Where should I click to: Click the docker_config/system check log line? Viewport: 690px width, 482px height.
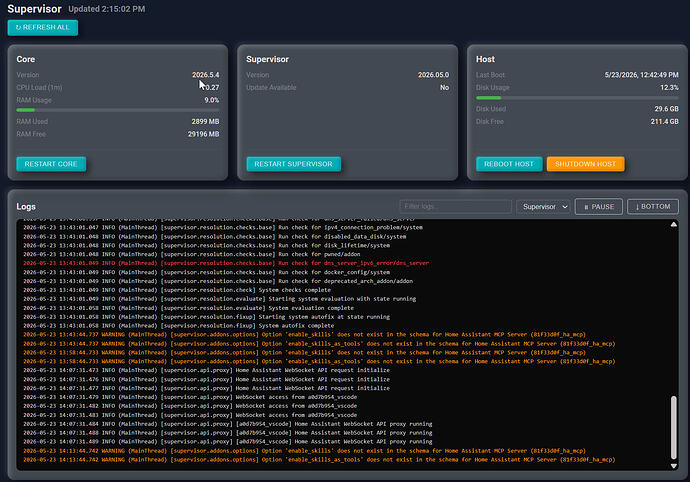pyautogui.click(x=206, y=272)
